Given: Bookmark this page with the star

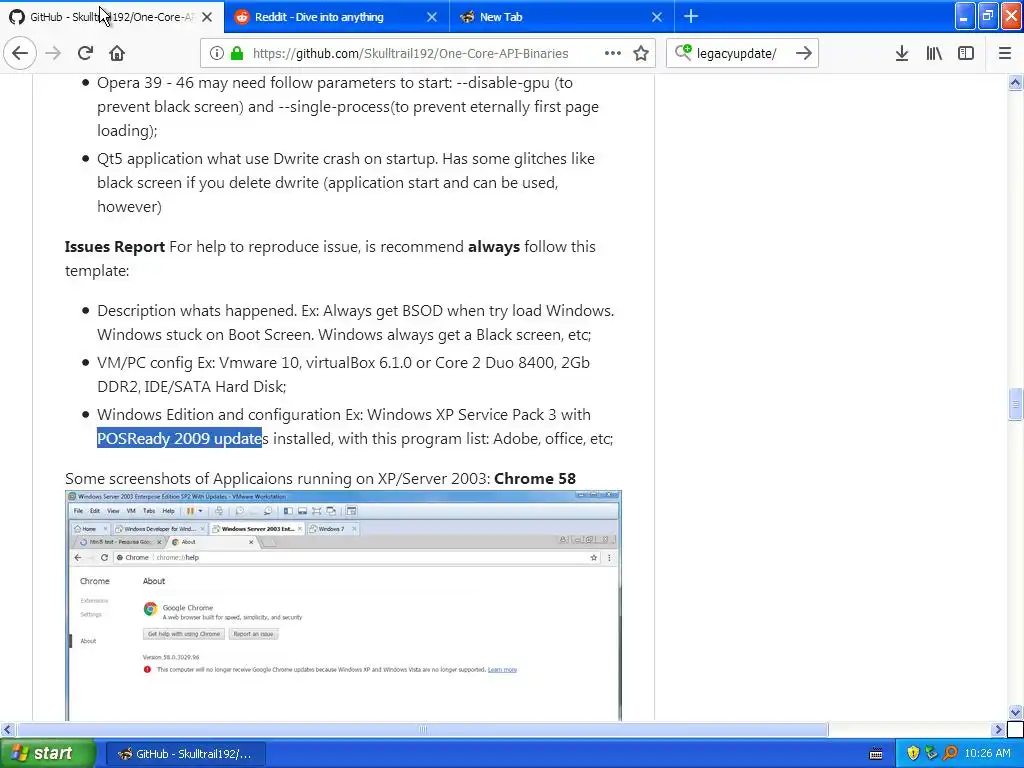Looking at the screenshot, I should click(641, 53).
